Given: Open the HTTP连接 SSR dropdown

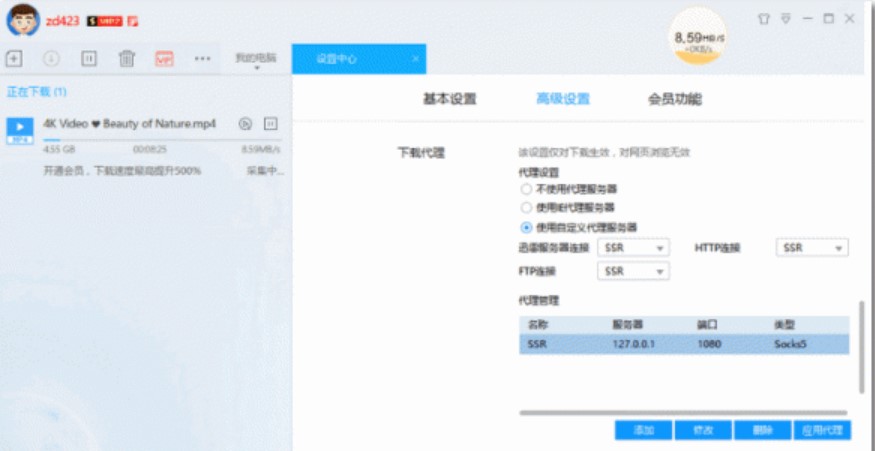Looking at the screenshot, I should coord(812,248).
